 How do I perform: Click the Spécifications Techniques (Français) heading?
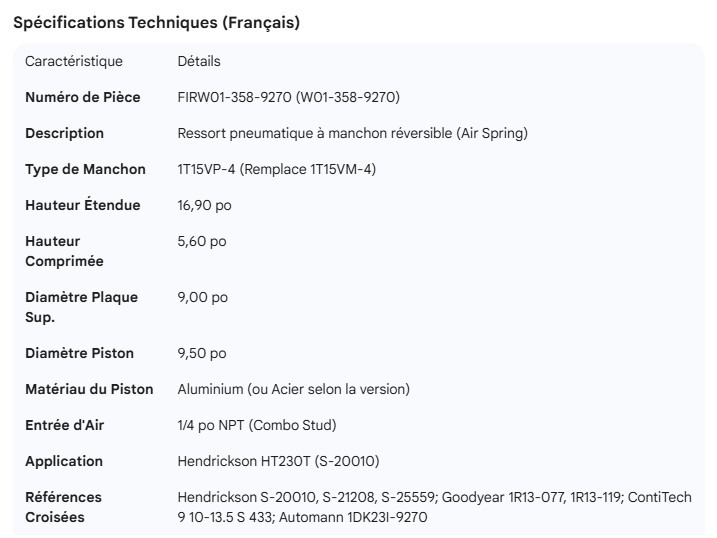coord(156,23)
